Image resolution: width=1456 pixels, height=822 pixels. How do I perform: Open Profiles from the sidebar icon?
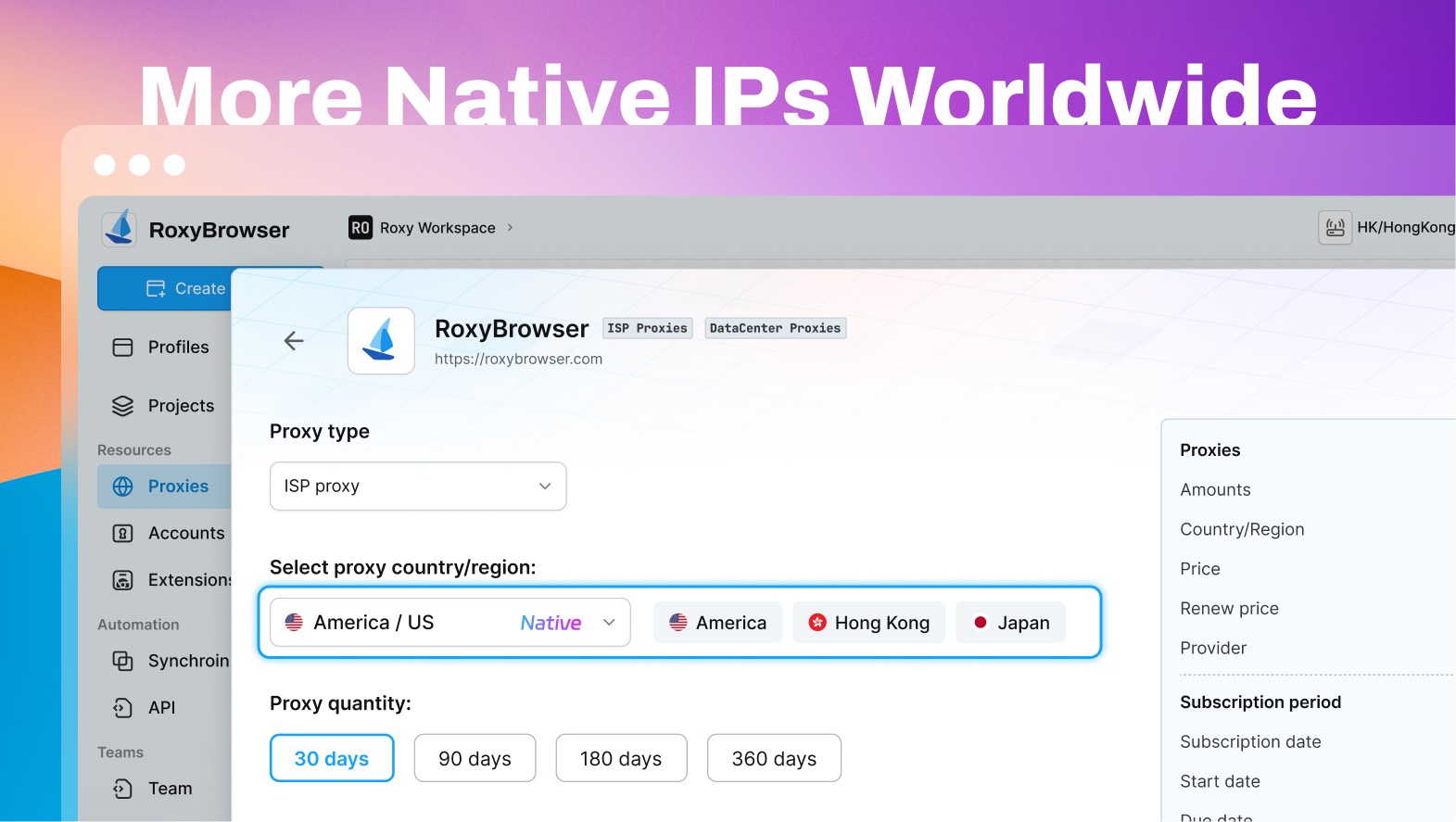(x=122, y=348)
